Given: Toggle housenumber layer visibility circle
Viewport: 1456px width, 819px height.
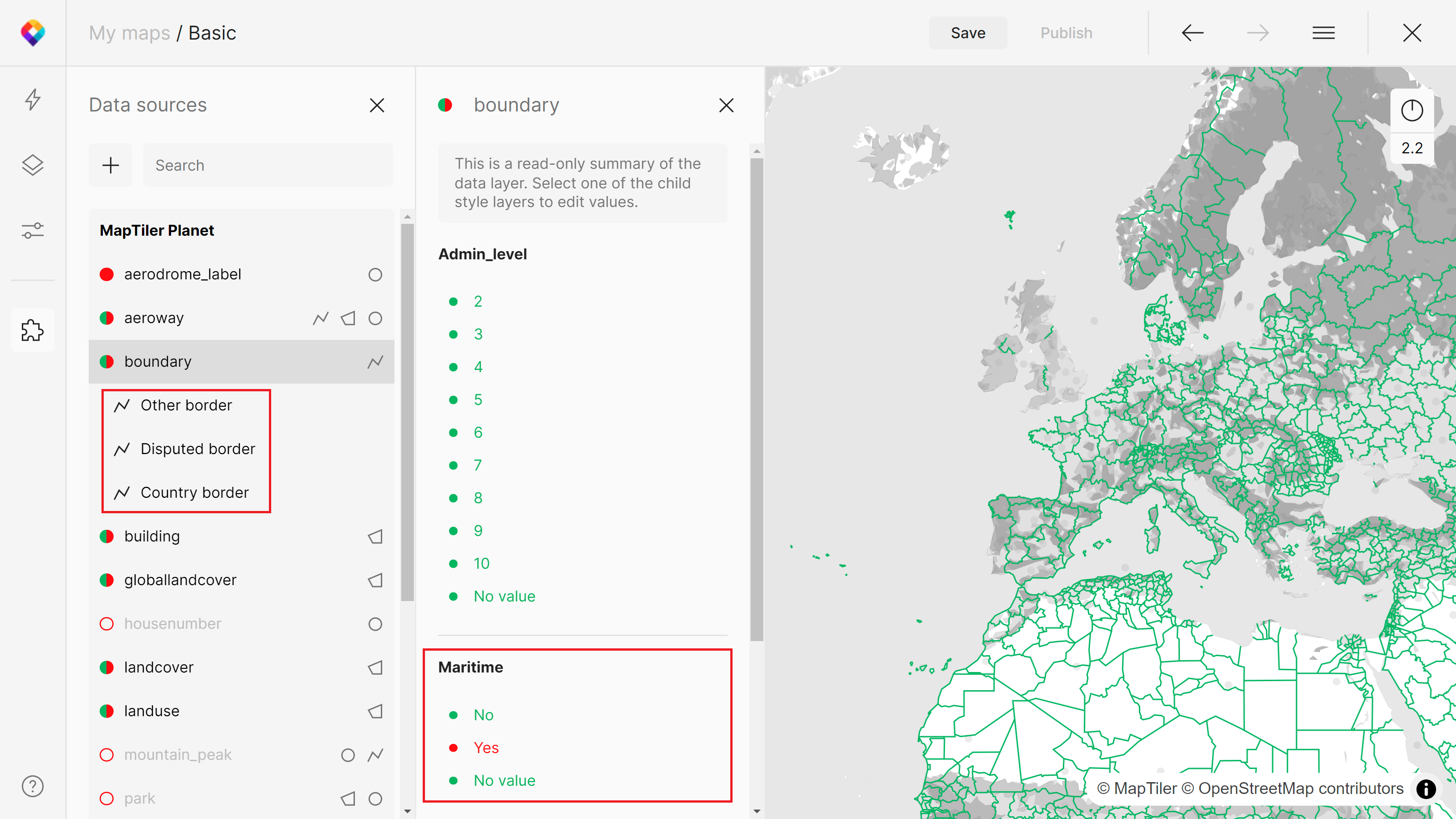Looking at the screenshot, I should tap(107, 624).
